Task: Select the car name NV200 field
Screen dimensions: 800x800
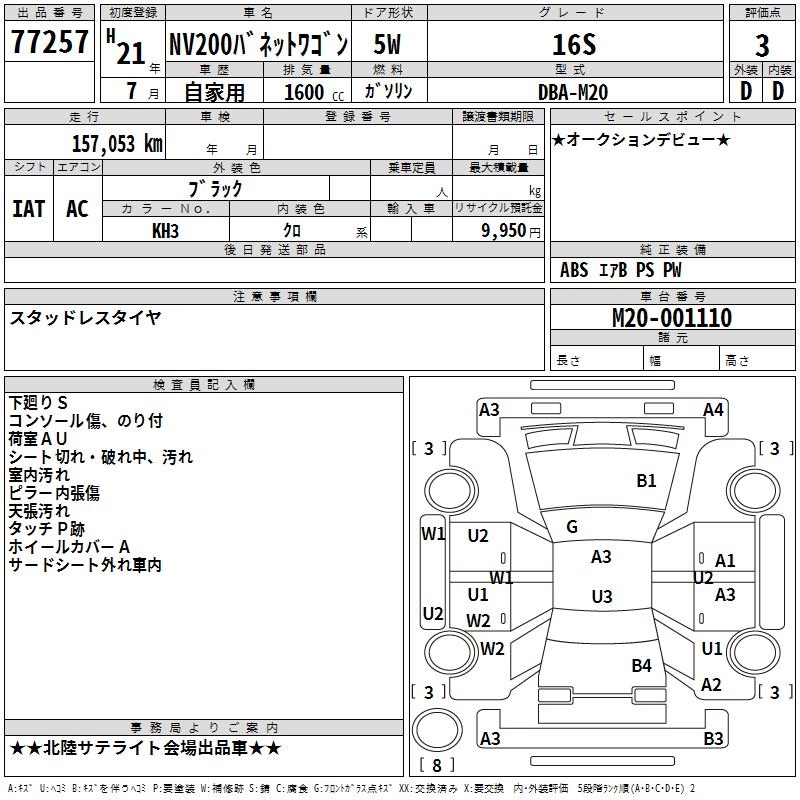Action: tap(257, 45)
